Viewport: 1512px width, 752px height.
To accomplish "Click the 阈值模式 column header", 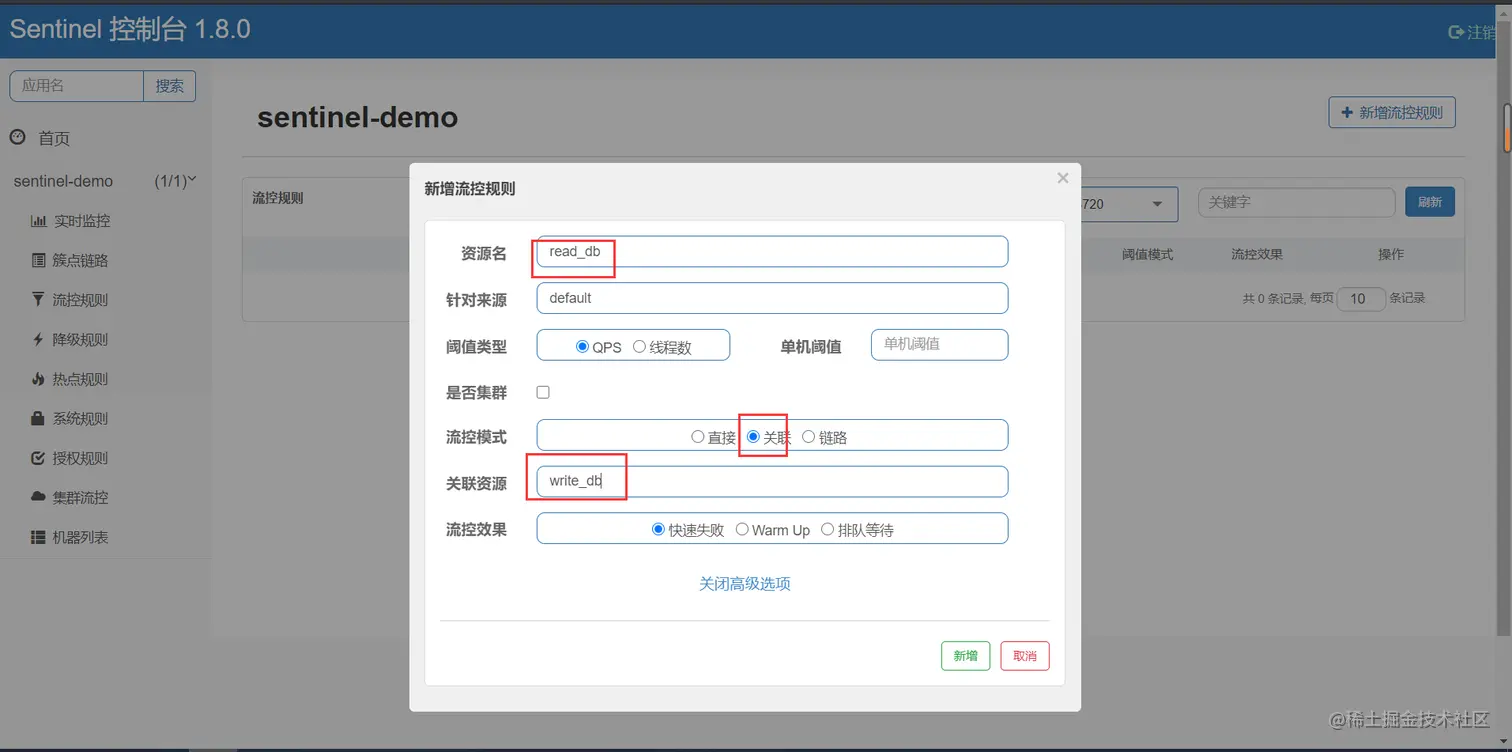I will tap(1147, 255).
